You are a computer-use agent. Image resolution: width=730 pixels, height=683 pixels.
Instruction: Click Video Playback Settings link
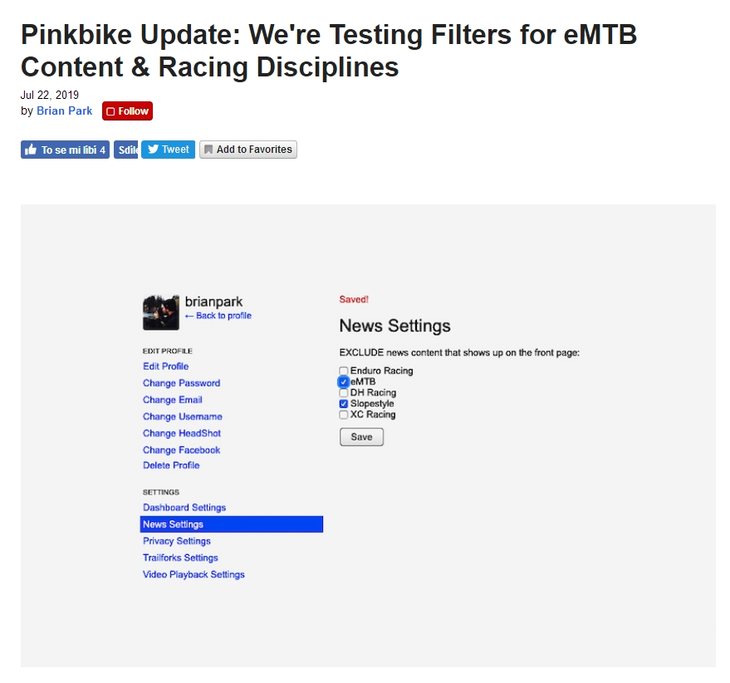[x=193, y=575]
